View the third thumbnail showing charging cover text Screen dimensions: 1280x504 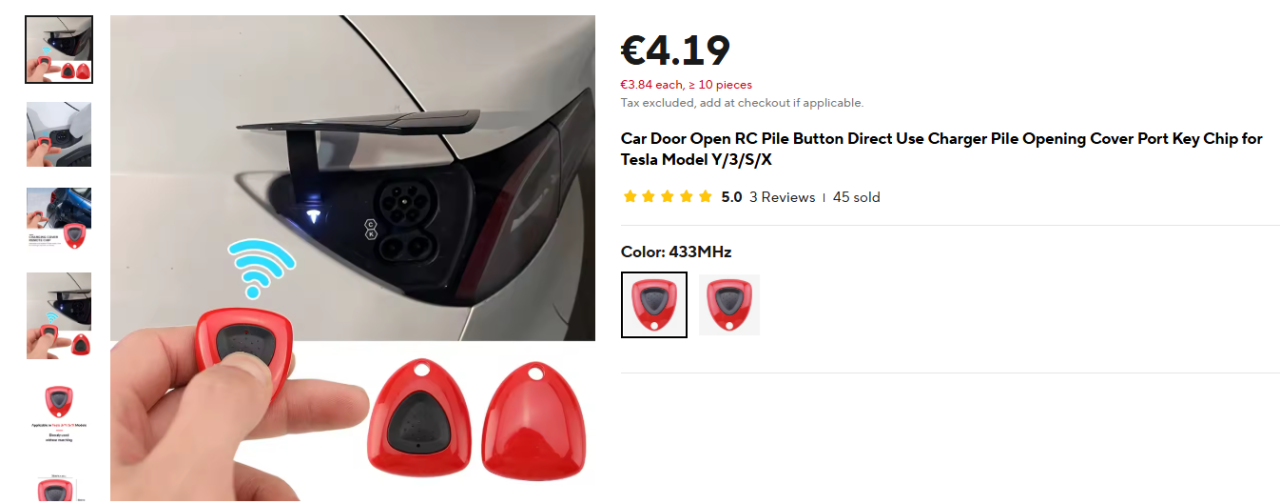59,219
